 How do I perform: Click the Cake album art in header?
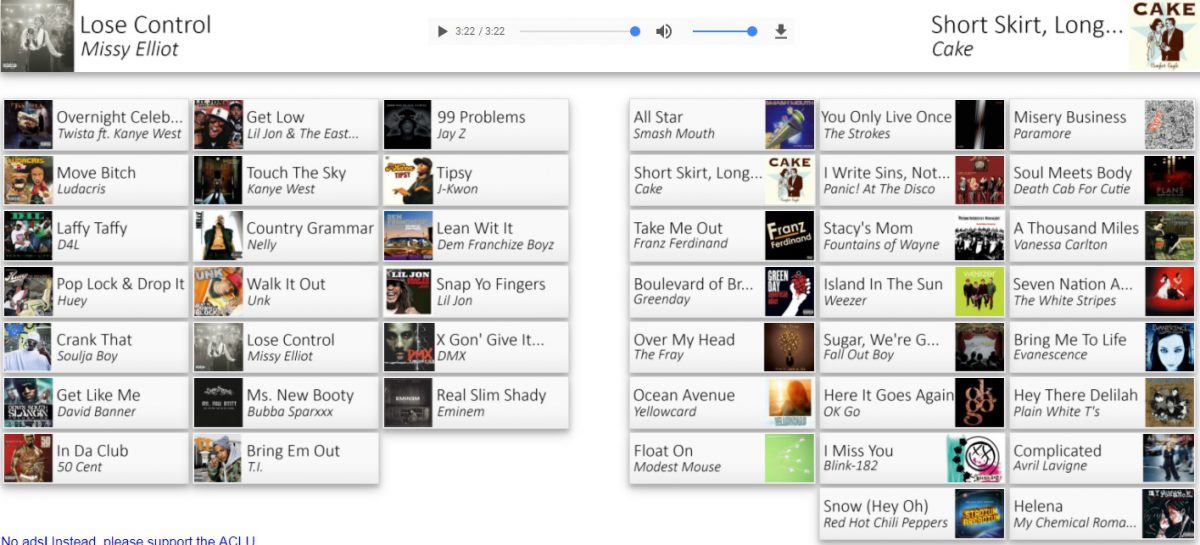click(1164, 36)
